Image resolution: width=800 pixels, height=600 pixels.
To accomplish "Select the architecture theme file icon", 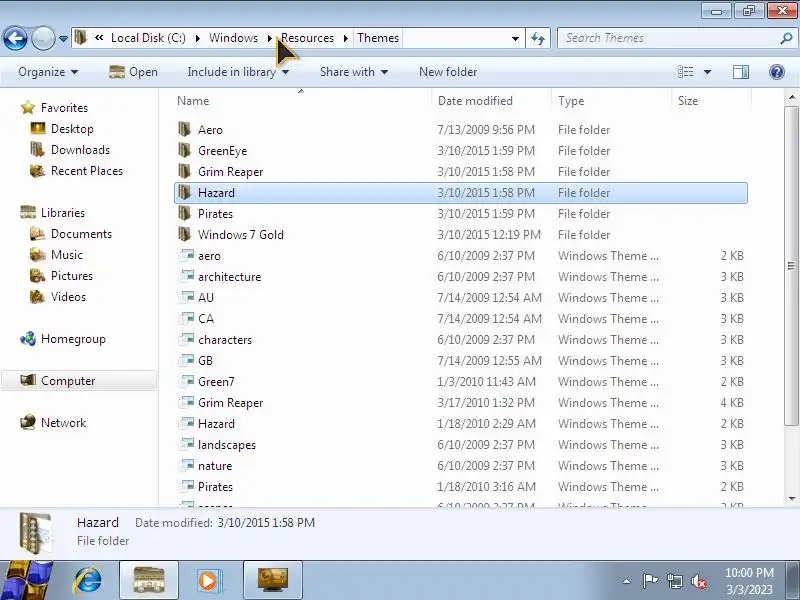I will click(186, 276).
